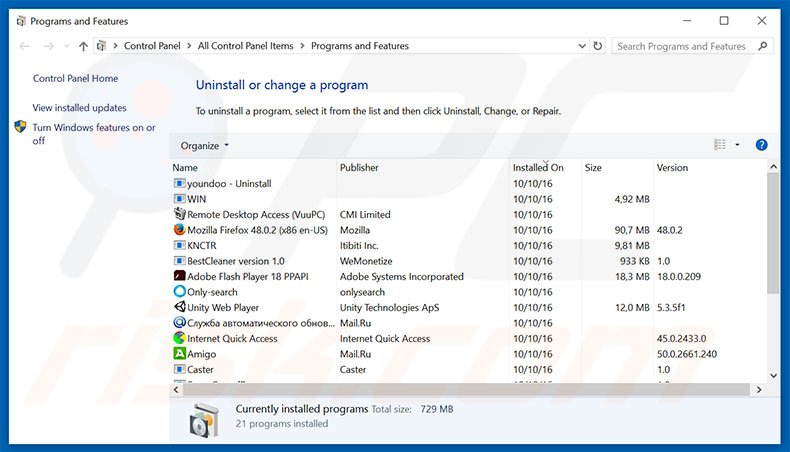This screenshot has width=790, height=452.
Task: Sort by the Name column header
Action: tap(253, 167)
